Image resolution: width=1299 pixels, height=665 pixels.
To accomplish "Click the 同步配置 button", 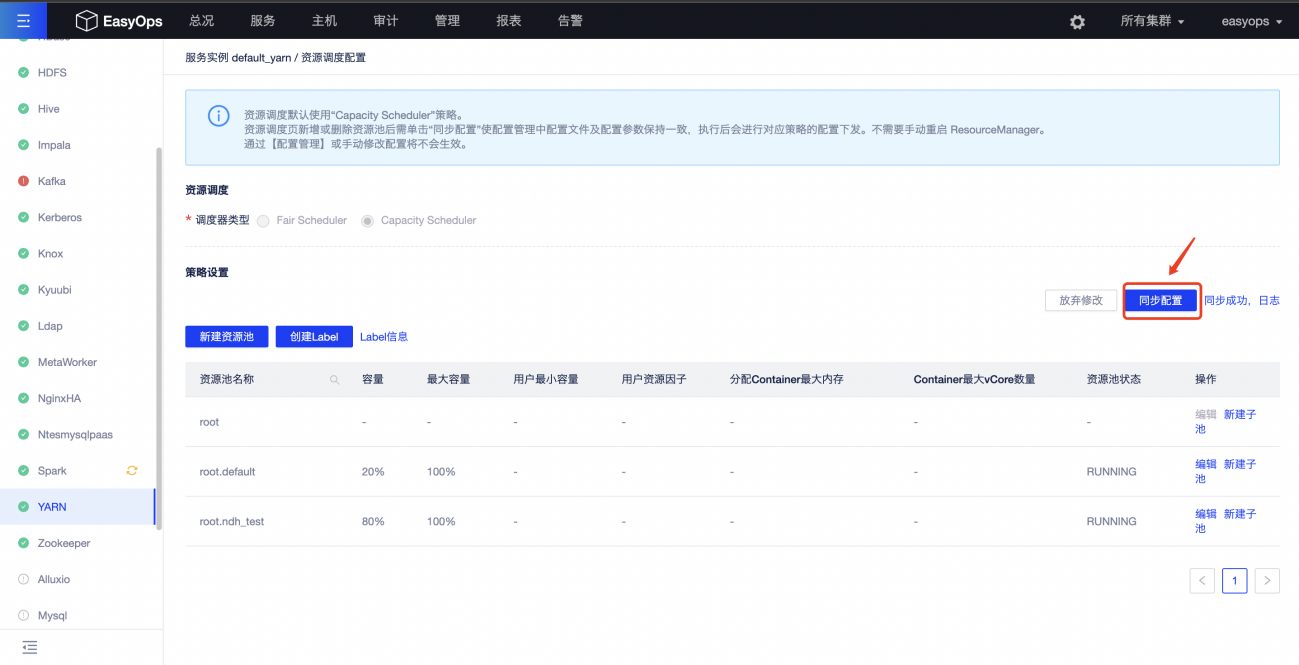I will (1161, 300).
